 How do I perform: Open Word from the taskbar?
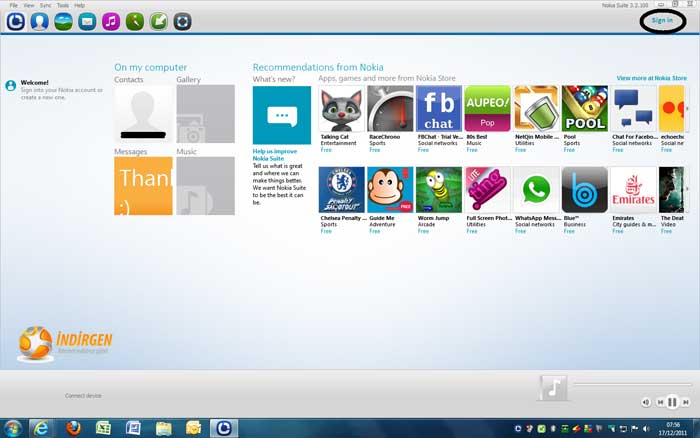(133, 429)
